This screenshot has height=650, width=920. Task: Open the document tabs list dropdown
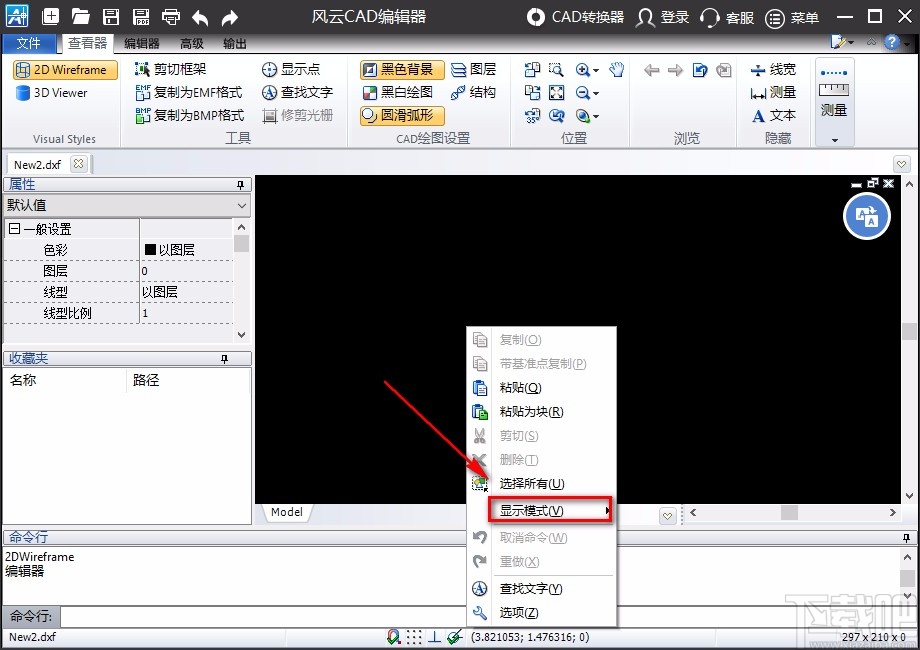coord(901,164)
